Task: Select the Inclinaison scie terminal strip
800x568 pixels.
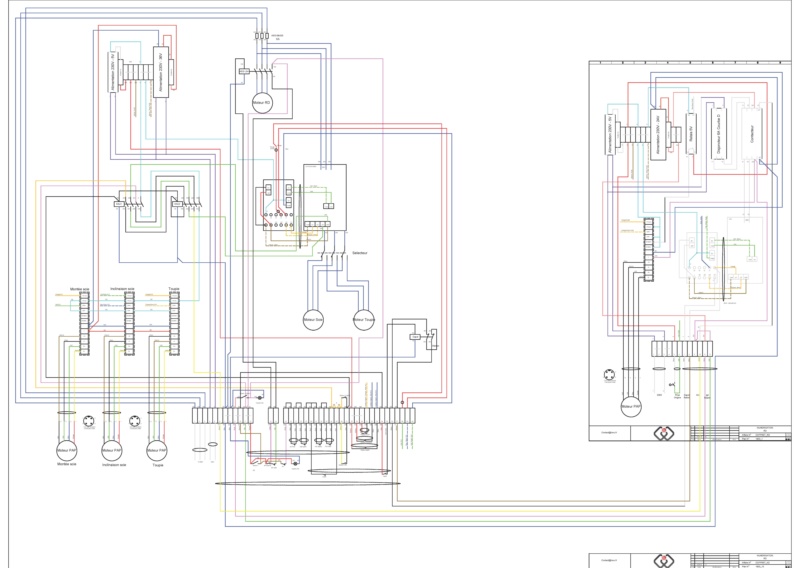Action: point(128,325)
